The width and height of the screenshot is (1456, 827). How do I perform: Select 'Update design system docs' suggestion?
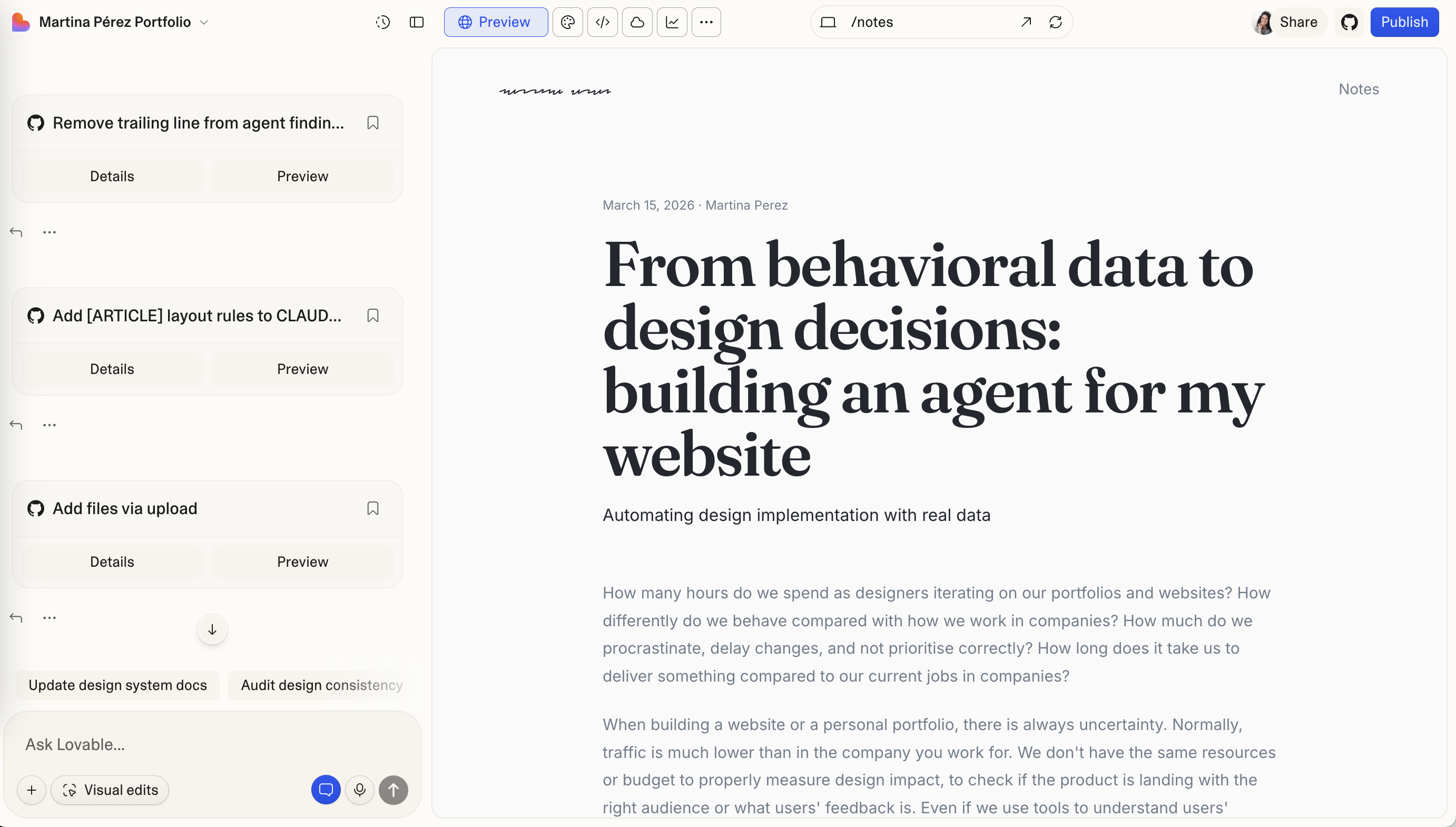pyautogui.click(x=117, y=685)
